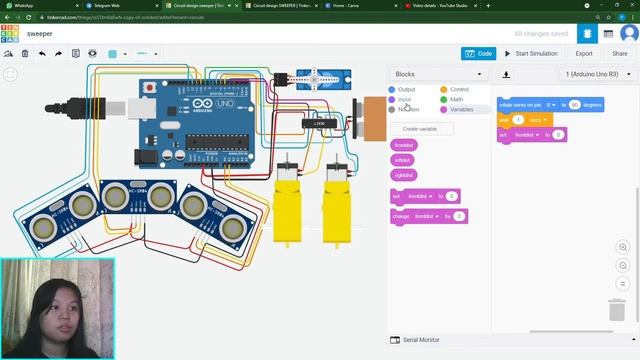
Task: Open variable dropdown in change block
Action: [427, 216]
